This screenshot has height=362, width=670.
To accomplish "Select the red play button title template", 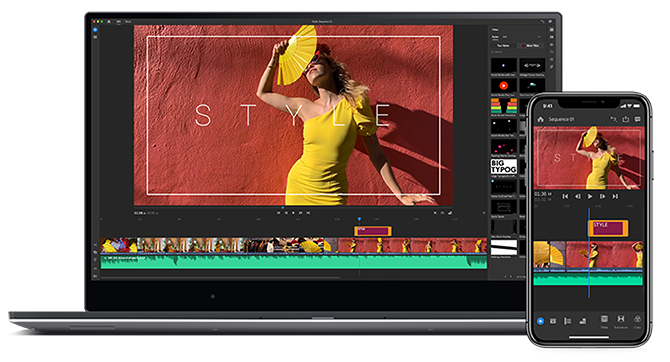I will tap(504, 86).
